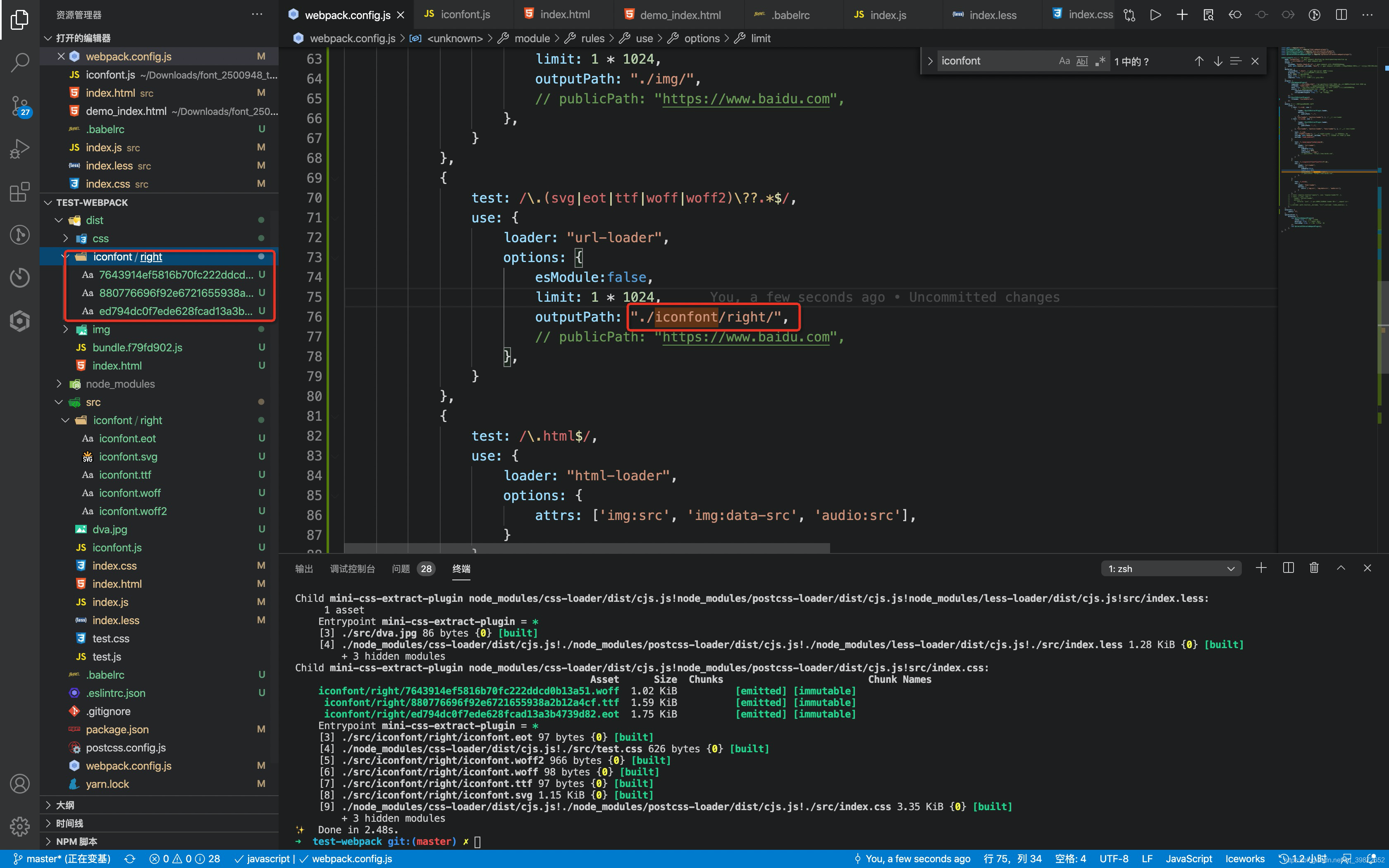Maximize terminal panel with up chevron
Image resolution: width=1389 pixels, height=868 pixels.
click(x=1341, y=568)
